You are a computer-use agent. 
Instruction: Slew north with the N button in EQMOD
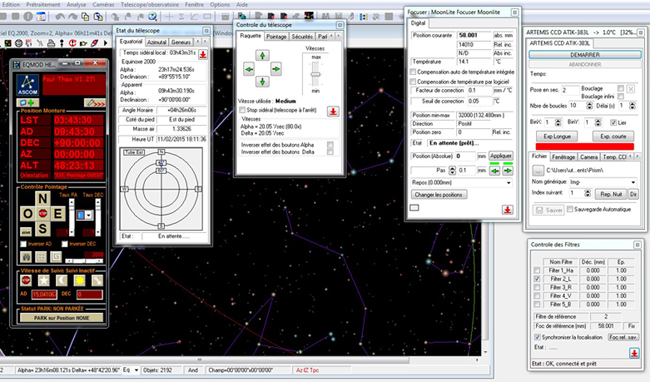42,199
